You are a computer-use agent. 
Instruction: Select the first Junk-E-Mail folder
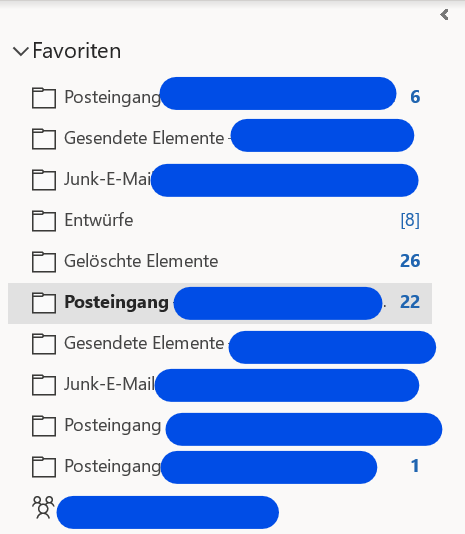pos(220,179)
